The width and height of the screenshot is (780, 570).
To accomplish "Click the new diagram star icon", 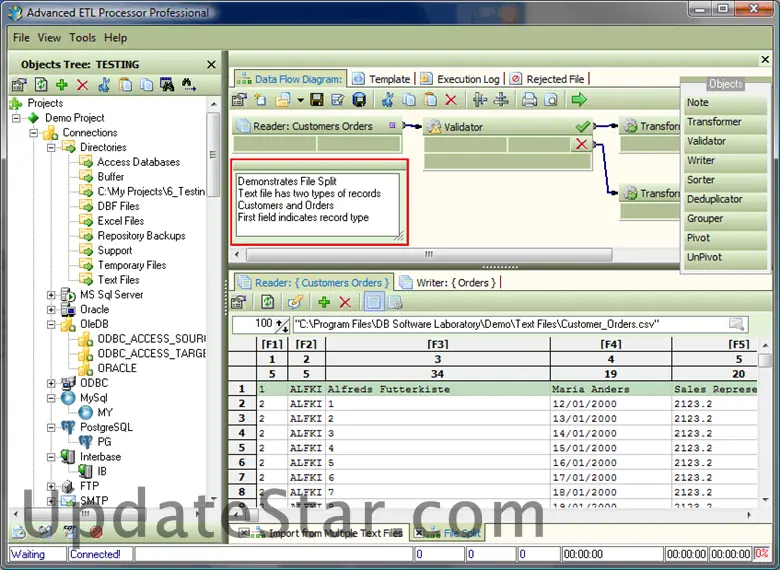I will tap(260, 99).
